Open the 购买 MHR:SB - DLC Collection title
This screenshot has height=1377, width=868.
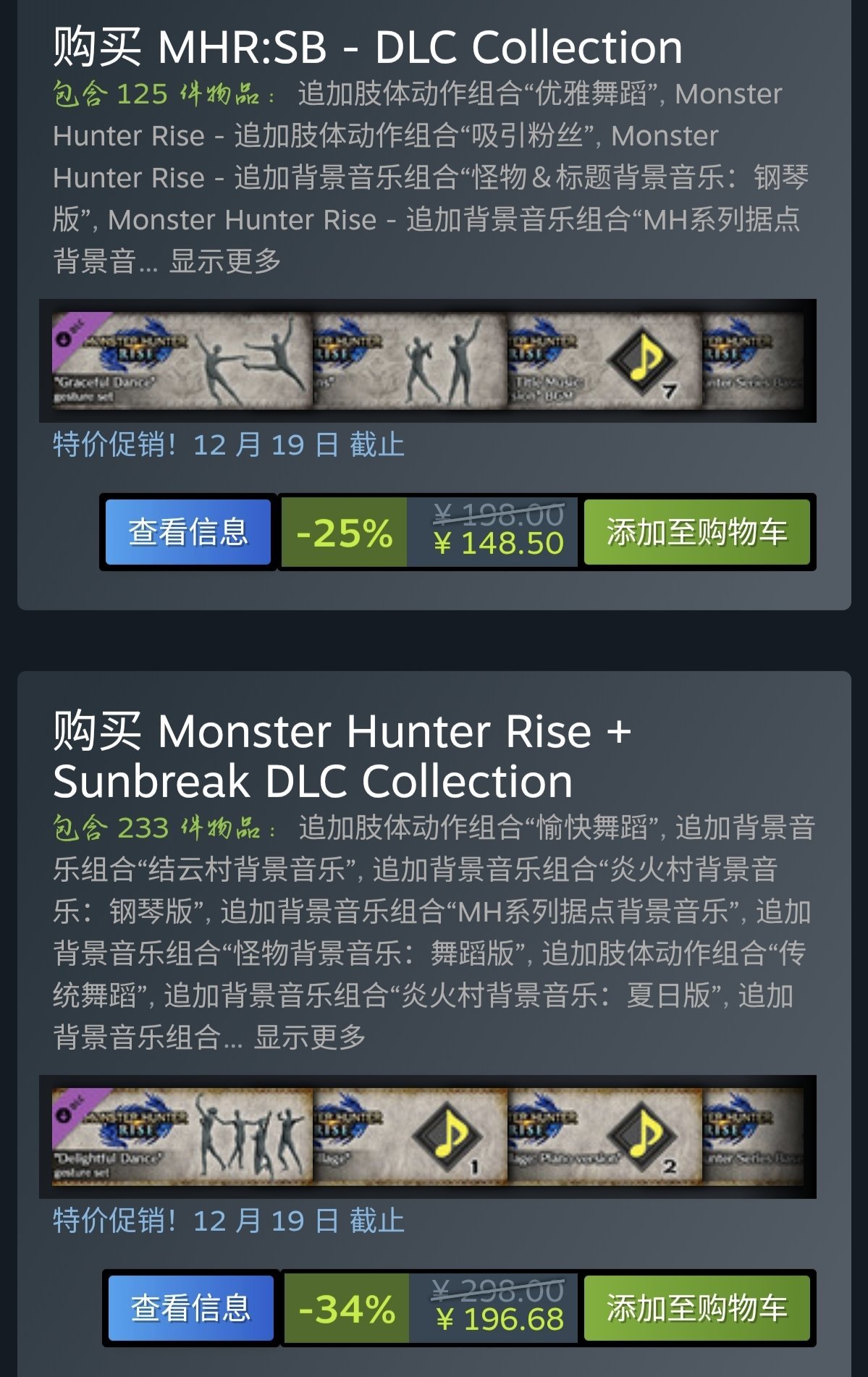click(368, 48)
